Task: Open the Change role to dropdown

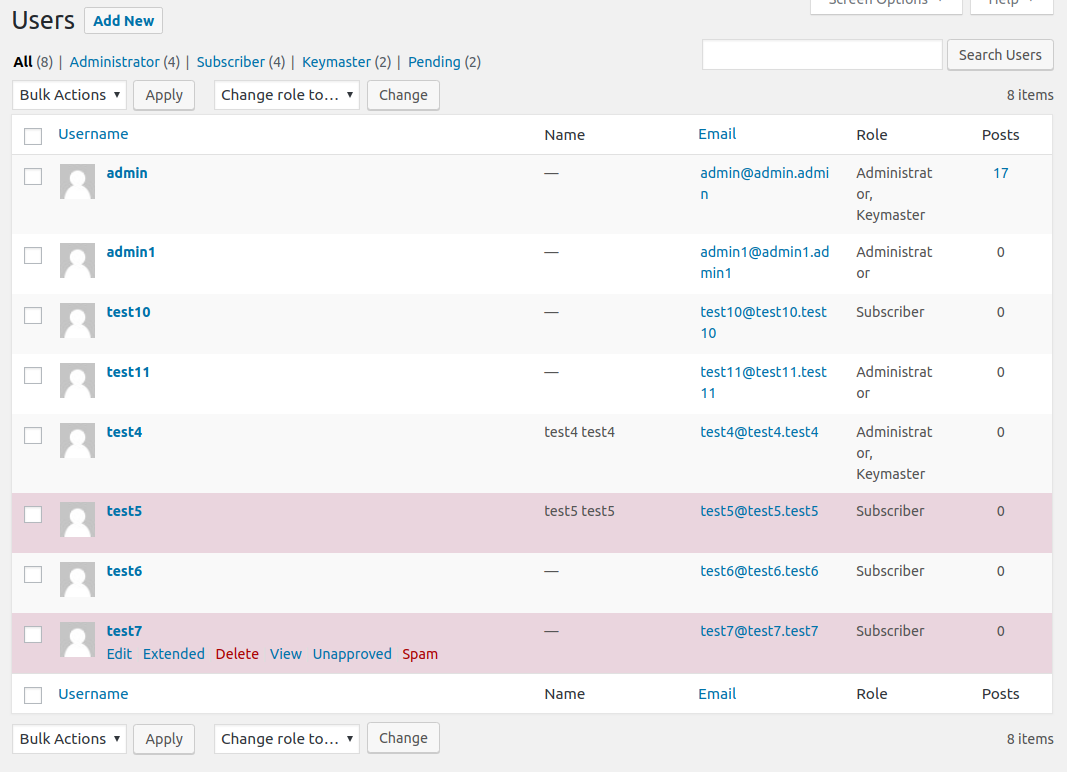Action: click(x=286, y=95)
